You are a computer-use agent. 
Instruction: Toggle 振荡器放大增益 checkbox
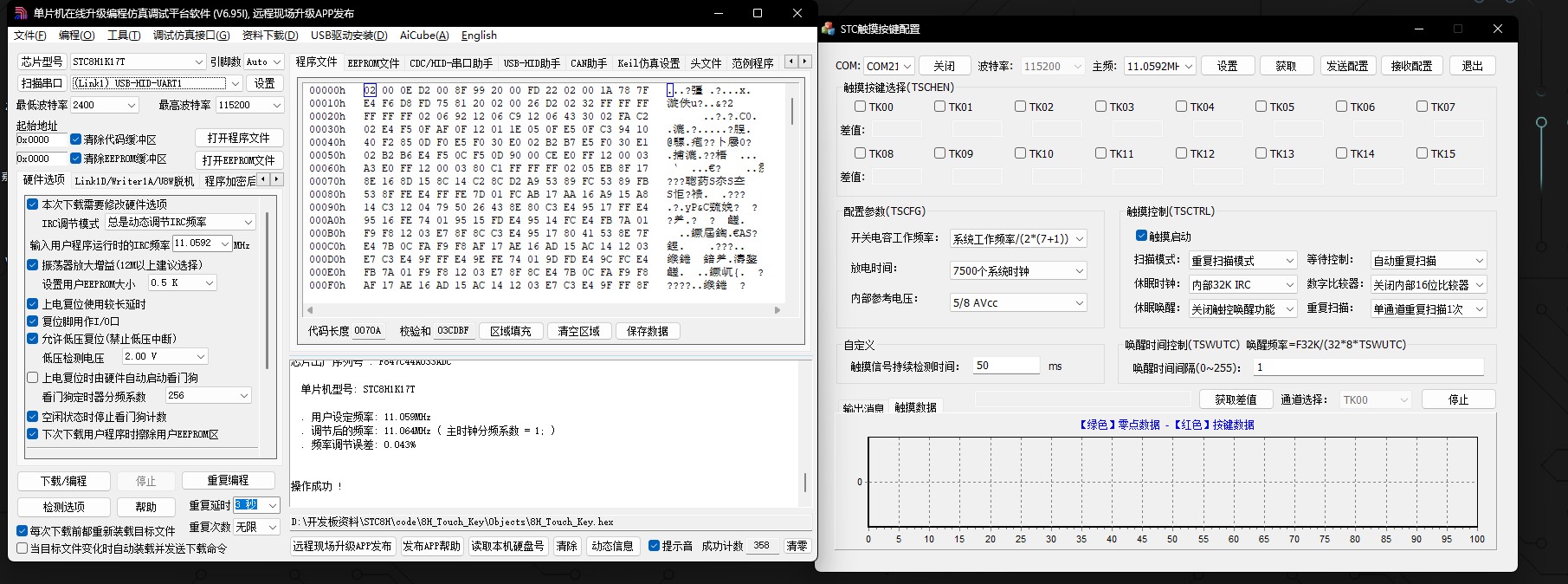click(33, 265)
